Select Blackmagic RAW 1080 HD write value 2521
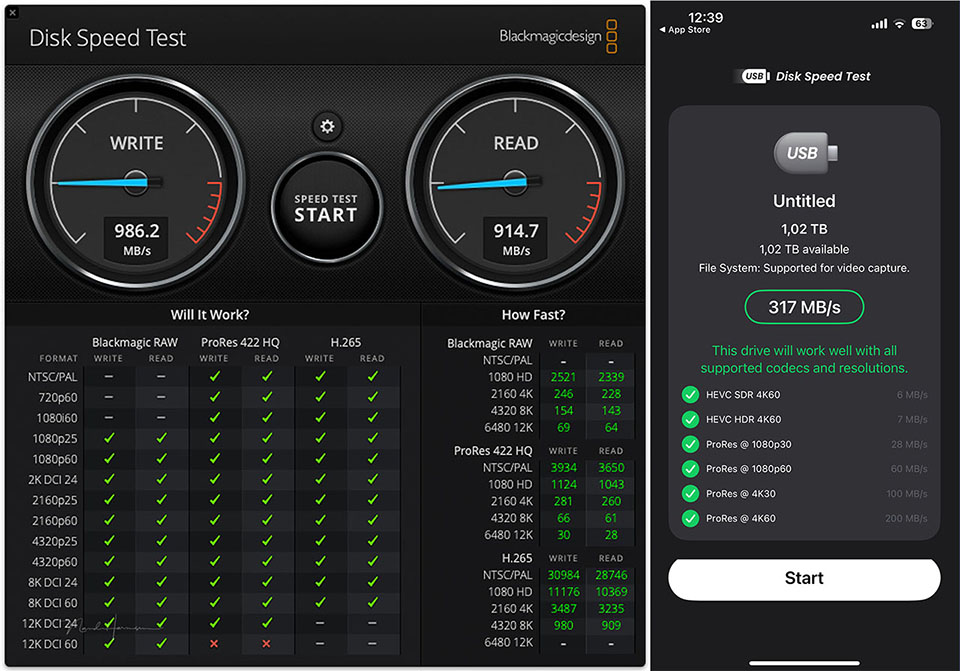This screenshot has height=671, width=960. [x=563, y=377]
